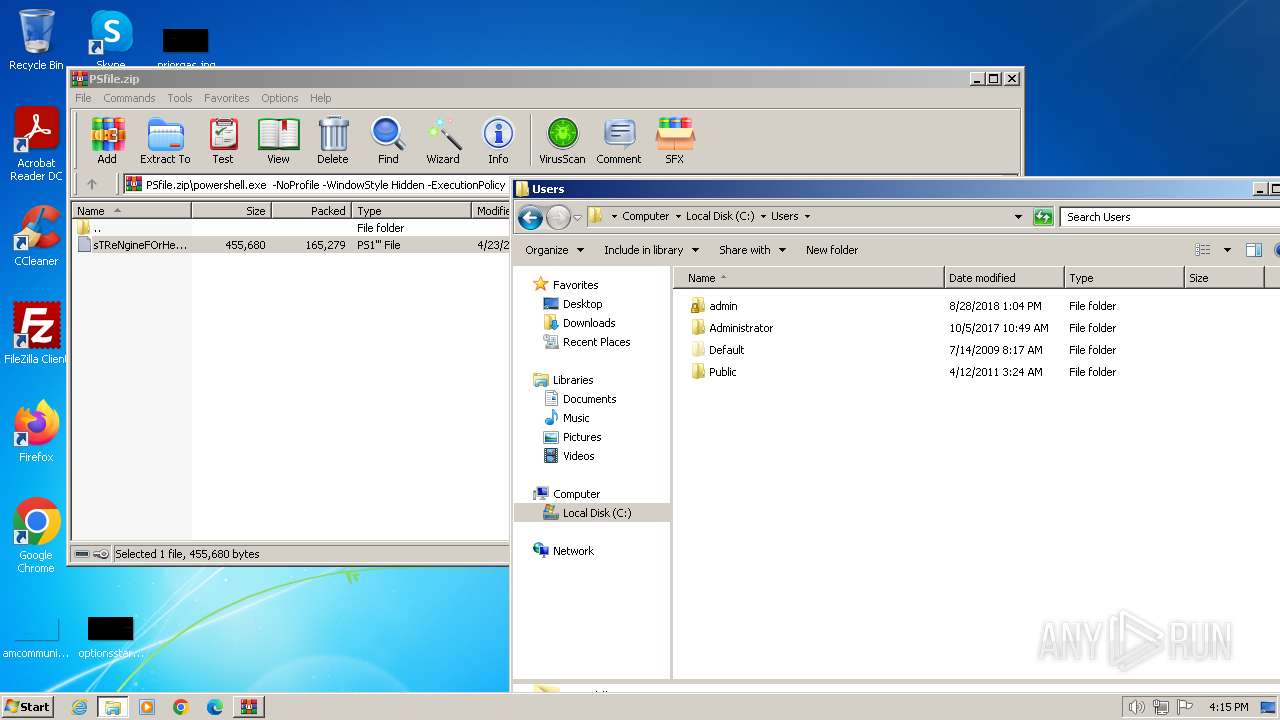1280x720 pixels.
Task: Open CCleaner desktop shortcut
Action: point(36,236)
